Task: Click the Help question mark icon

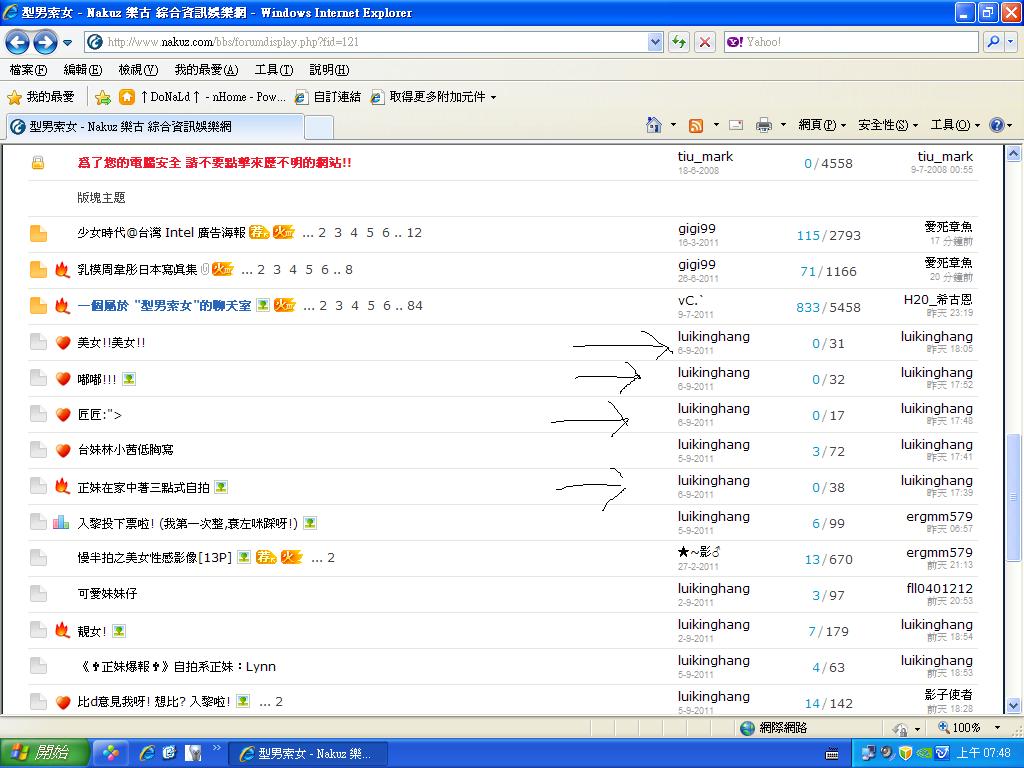Action: [997, 125]
